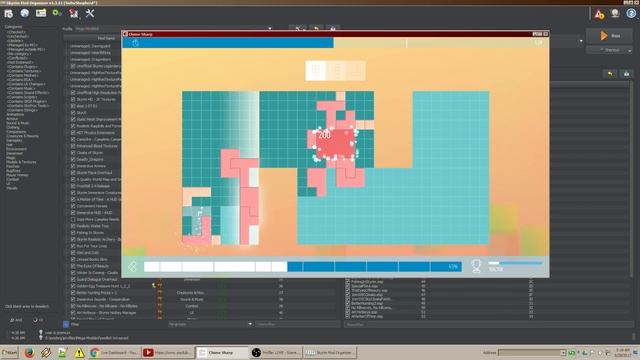Image resolution: width=640 pixels, height=360 pixels.
Task: Select the <Contains Textures> category
Action: (x=24, y=71)
